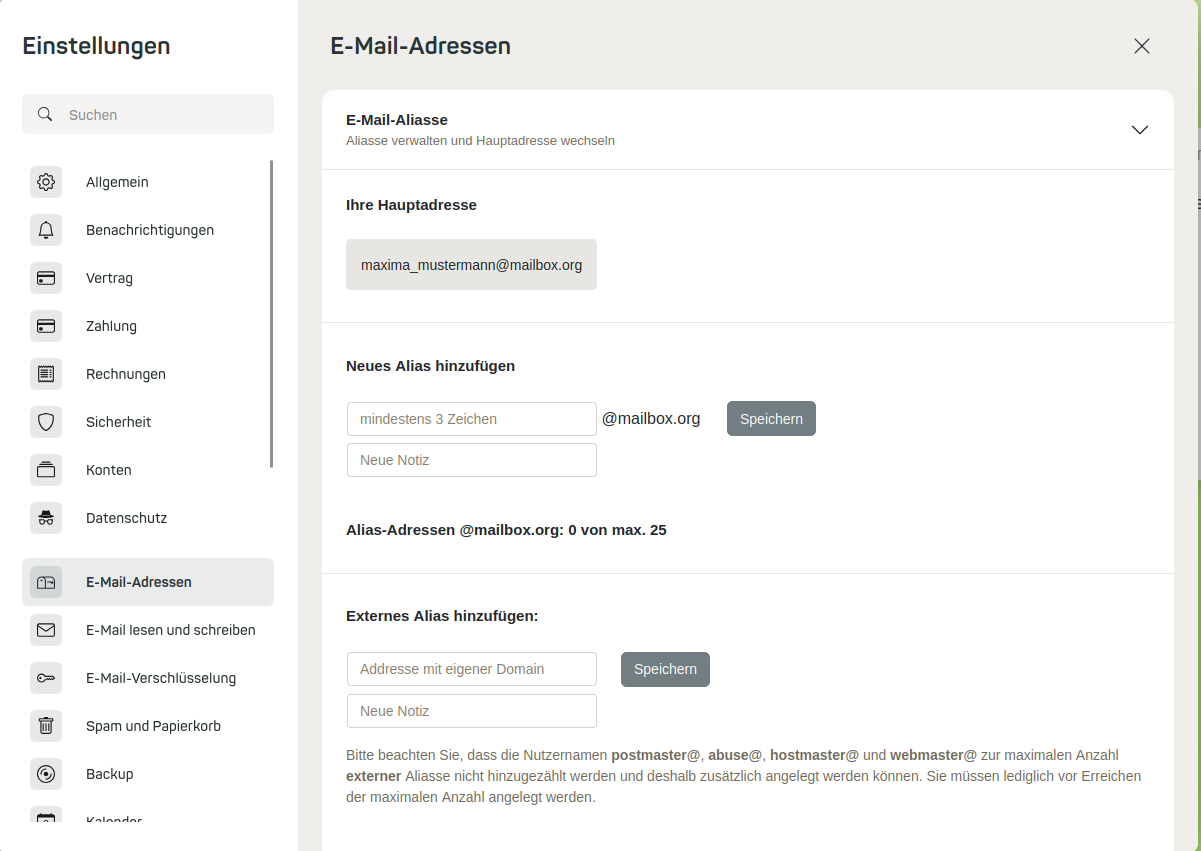Click the Suchen settings search box
This screenshot has width=1201, height=851.
[x=148, y=114]
